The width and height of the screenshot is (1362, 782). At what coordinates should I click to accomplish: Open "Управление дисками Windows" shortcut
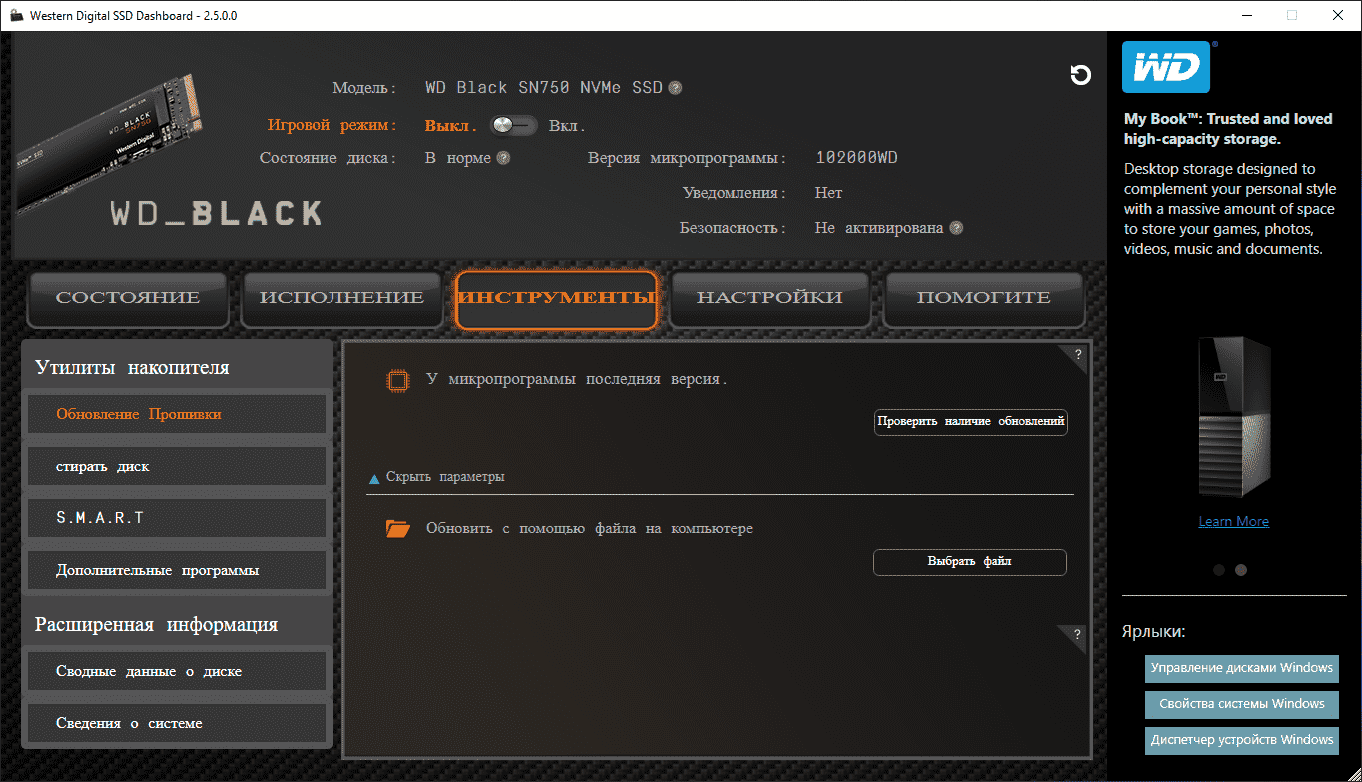point(1241,668)
